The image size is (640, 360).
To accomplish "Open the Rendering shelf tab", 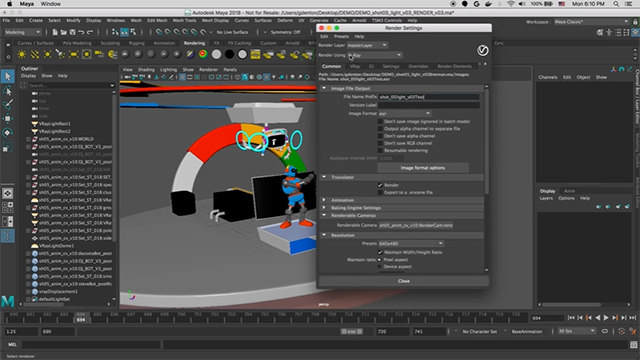I will pos(194,43).
